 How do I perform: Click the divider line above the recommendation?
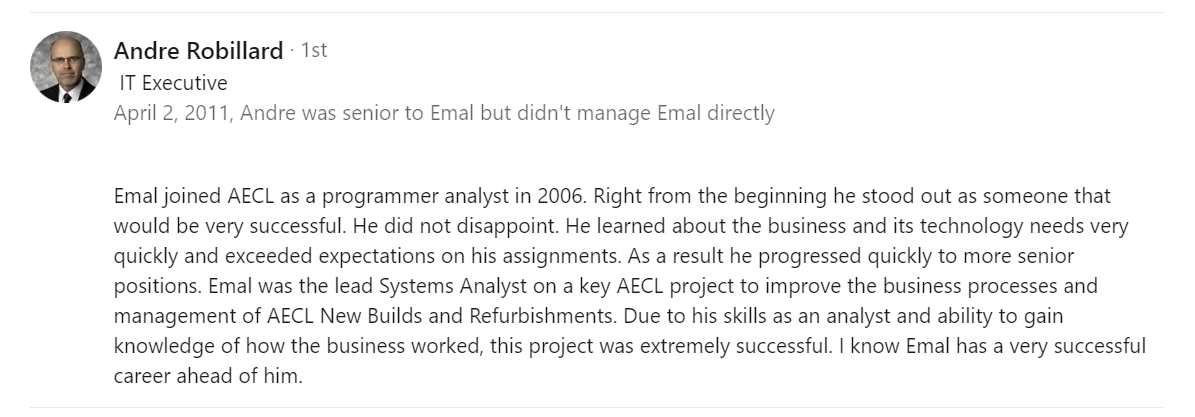pyautogui.click(x=597, y=12)
